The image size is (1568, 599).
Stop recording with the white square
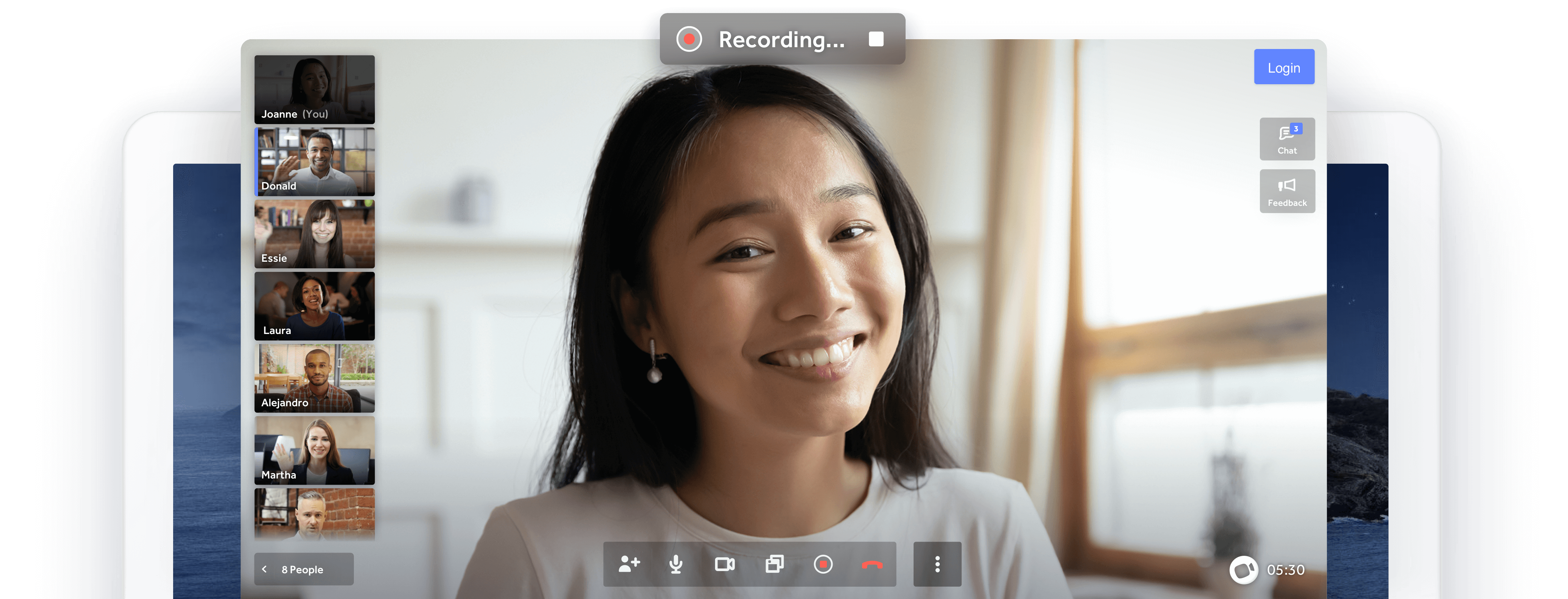coord(876,40)
